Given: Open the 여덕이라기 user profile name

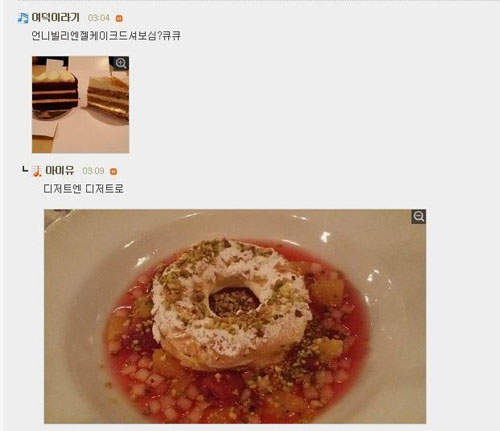Looking at the screenshot, I should [55, 17].
